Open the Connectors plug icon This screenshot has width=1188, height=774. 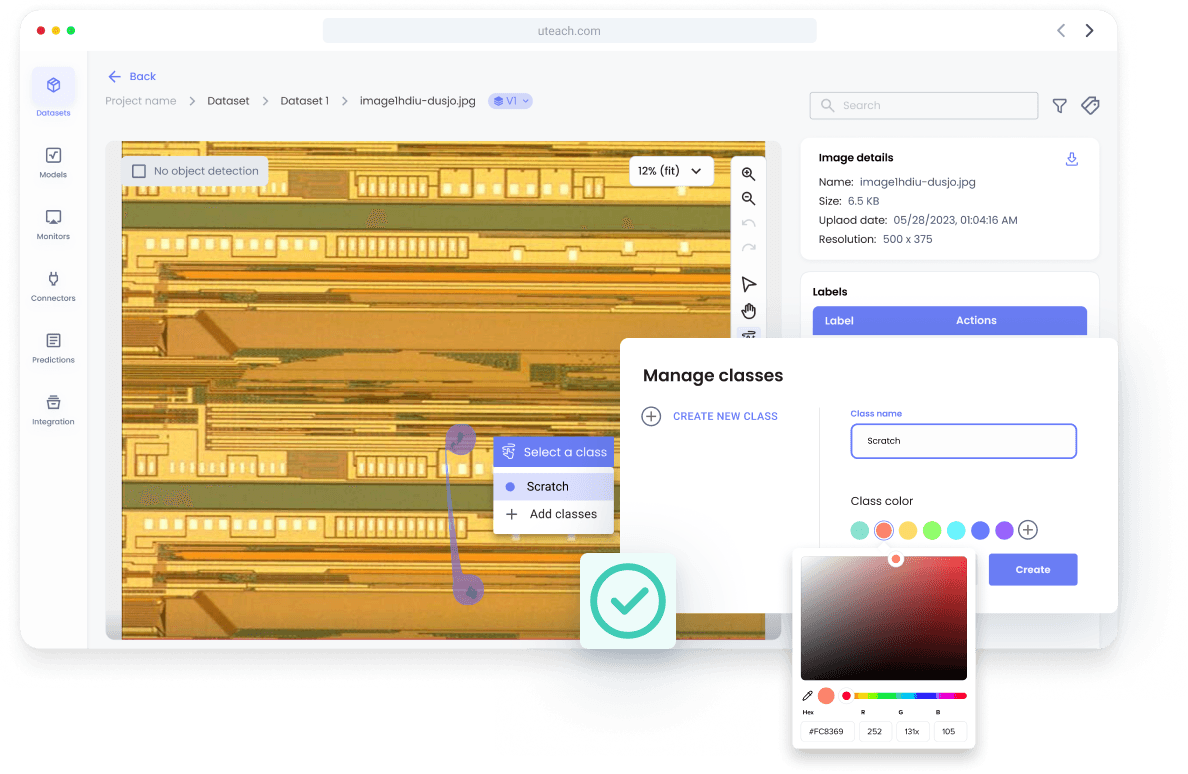click(53, 285)
